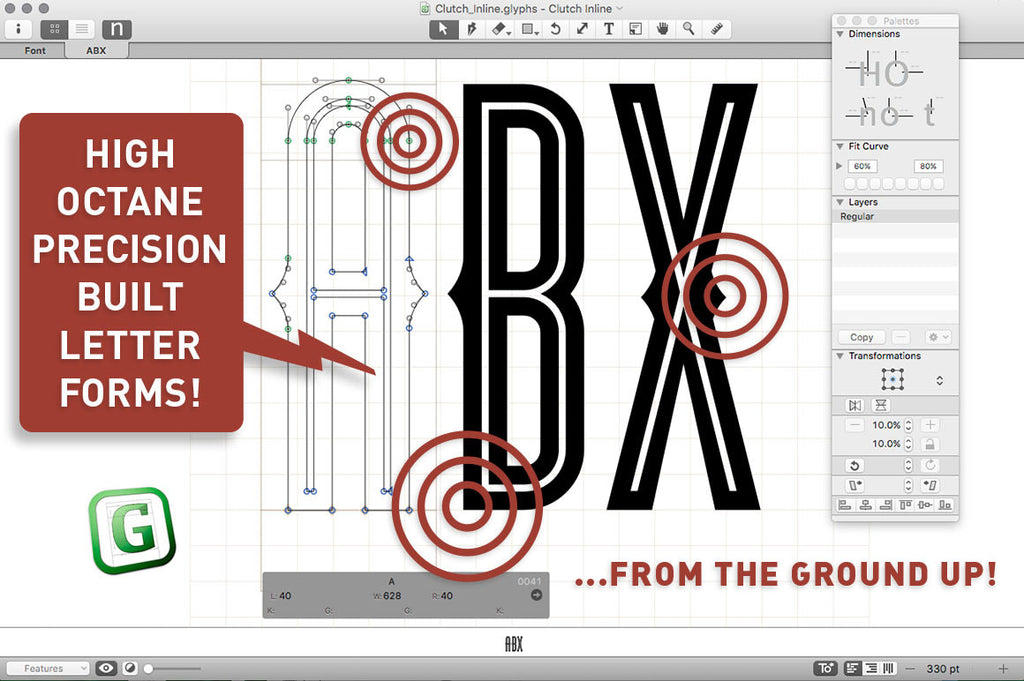The height and width of the screenshot is (681, 1024).
Task: Select the Rotate tool
Action: (x=556, y=29)
